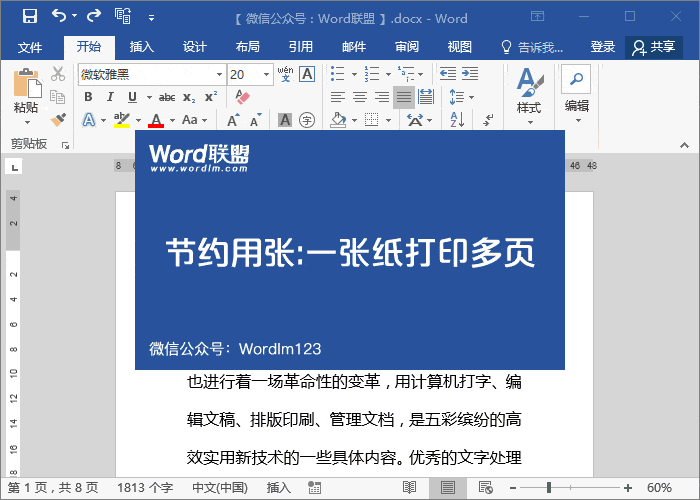Click the Clear Formatting eraser icon
700x500 pixels.
coord(240,97)
